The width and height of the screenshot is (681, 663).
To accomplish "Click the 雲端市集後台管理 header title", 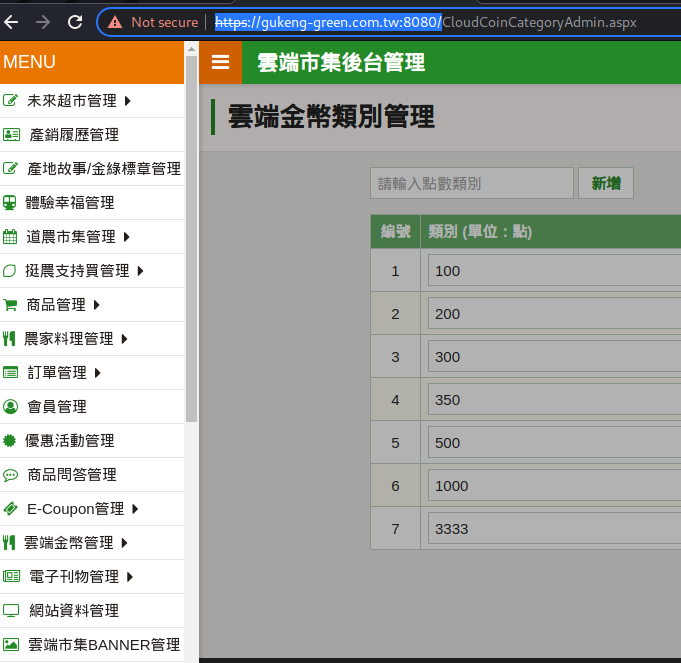I will 341,63.
